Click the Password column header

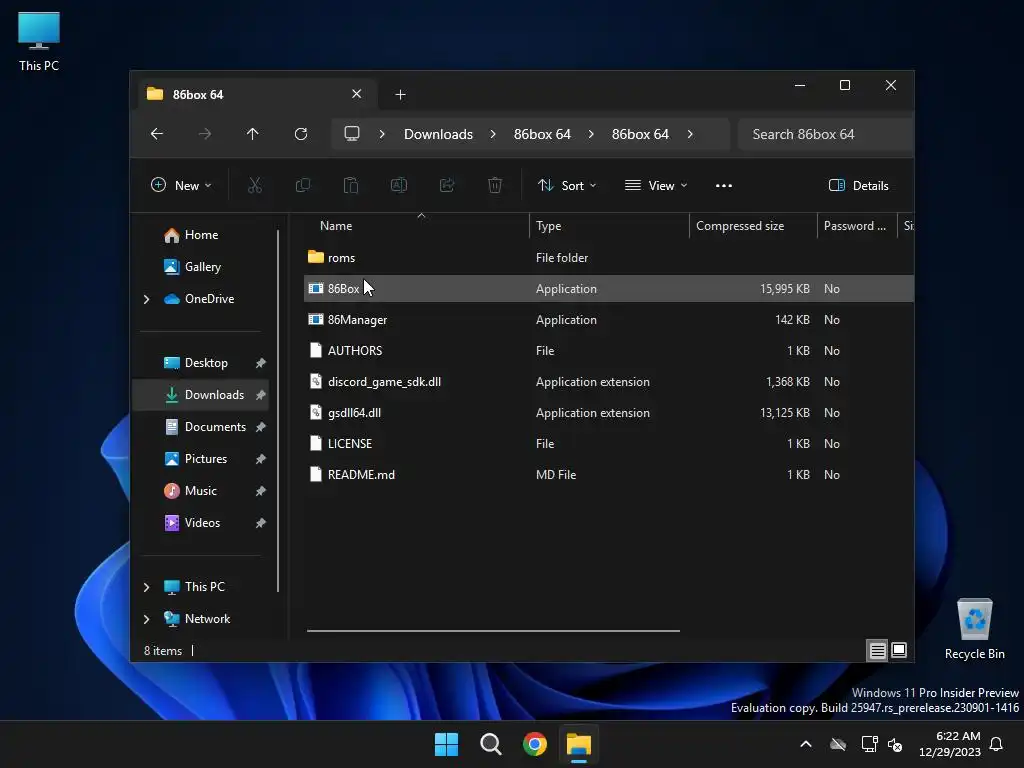pyautogui.click(x=856, y=226)
